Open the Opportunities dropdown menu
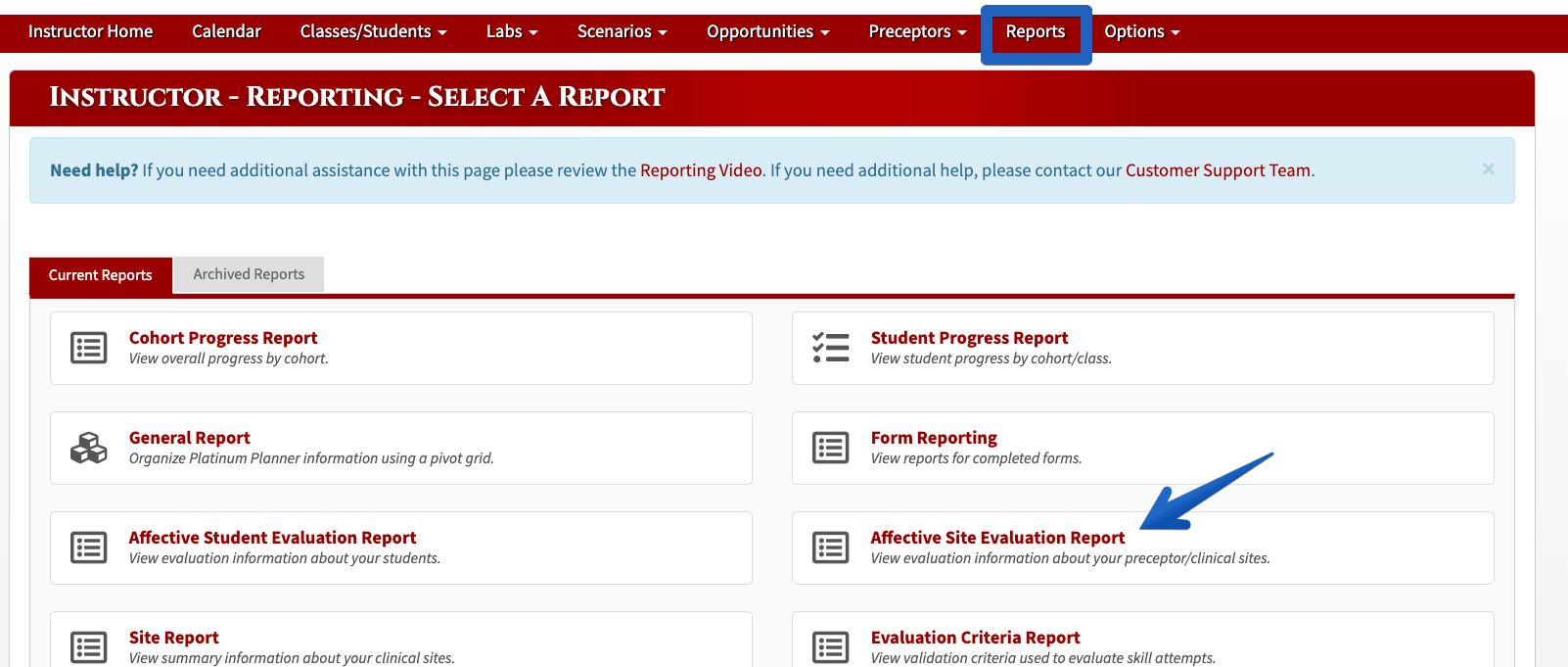Image resolution: width=1568 pixels, height=667 pixels. [x=768, y=31]
